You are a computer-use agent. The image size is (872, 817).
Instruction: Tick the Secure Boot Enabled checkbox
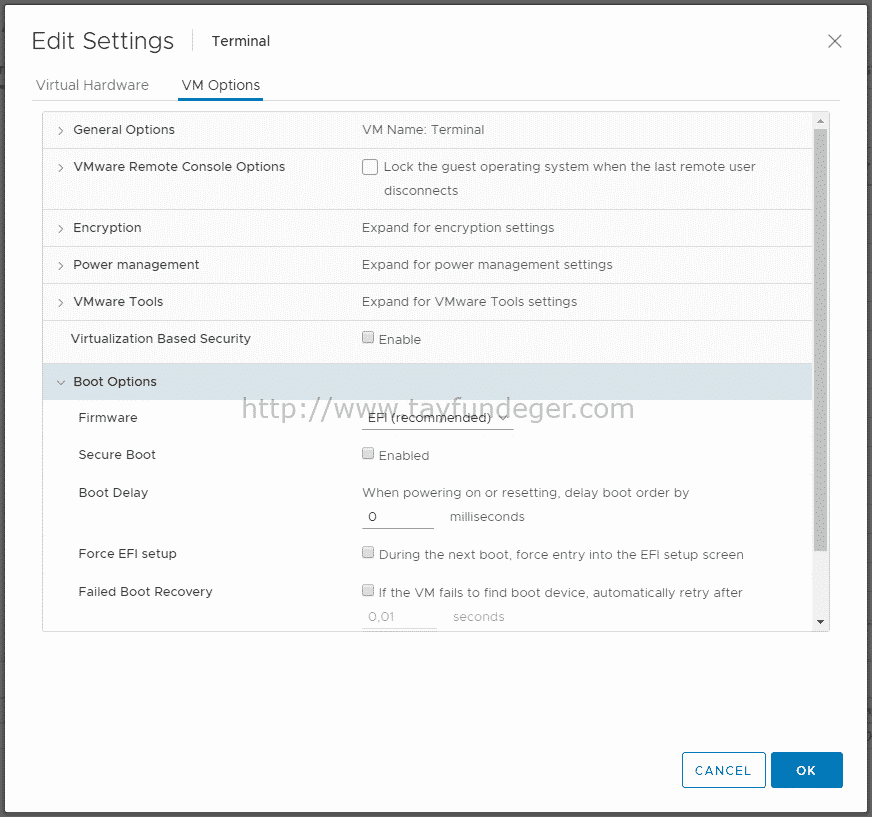[368, 454]
